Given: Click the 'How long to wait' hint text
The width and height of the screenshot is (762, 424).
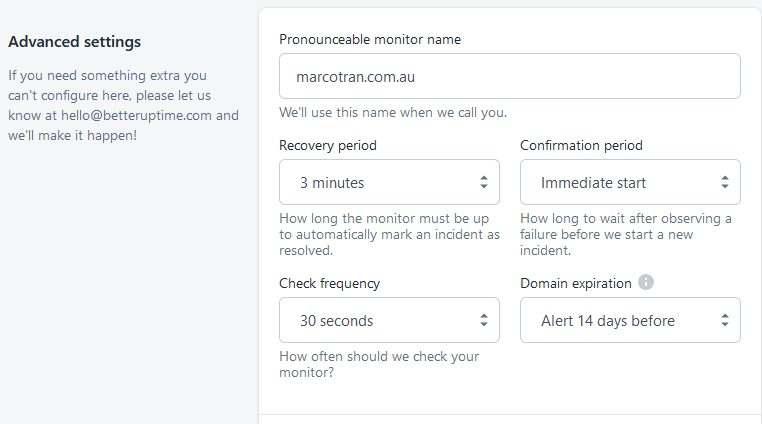Looking at the screenshot, I should (x=626, y=227).
